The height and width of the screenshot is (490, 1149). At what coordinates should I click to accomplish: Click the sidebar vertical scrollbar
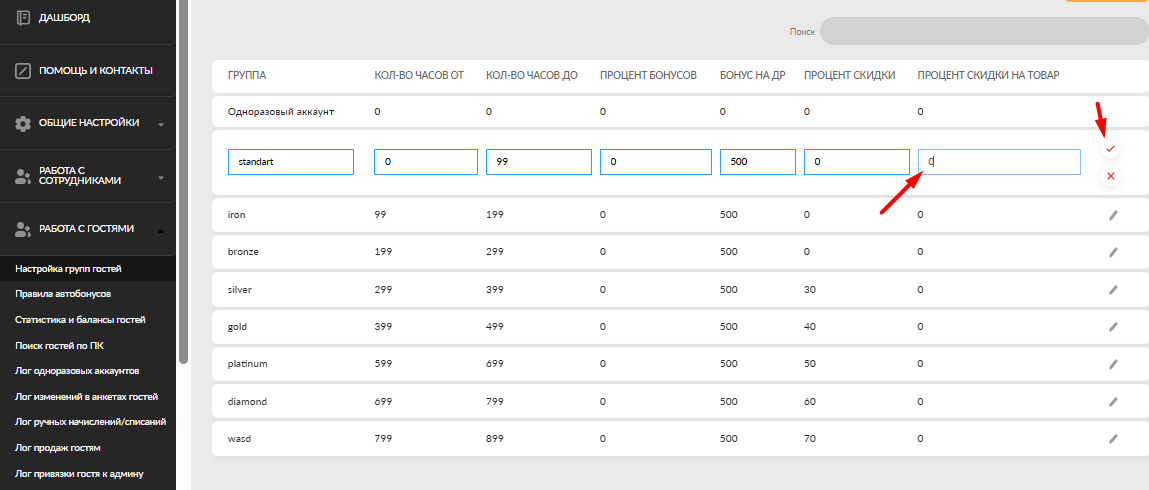[x=183, y=182]
